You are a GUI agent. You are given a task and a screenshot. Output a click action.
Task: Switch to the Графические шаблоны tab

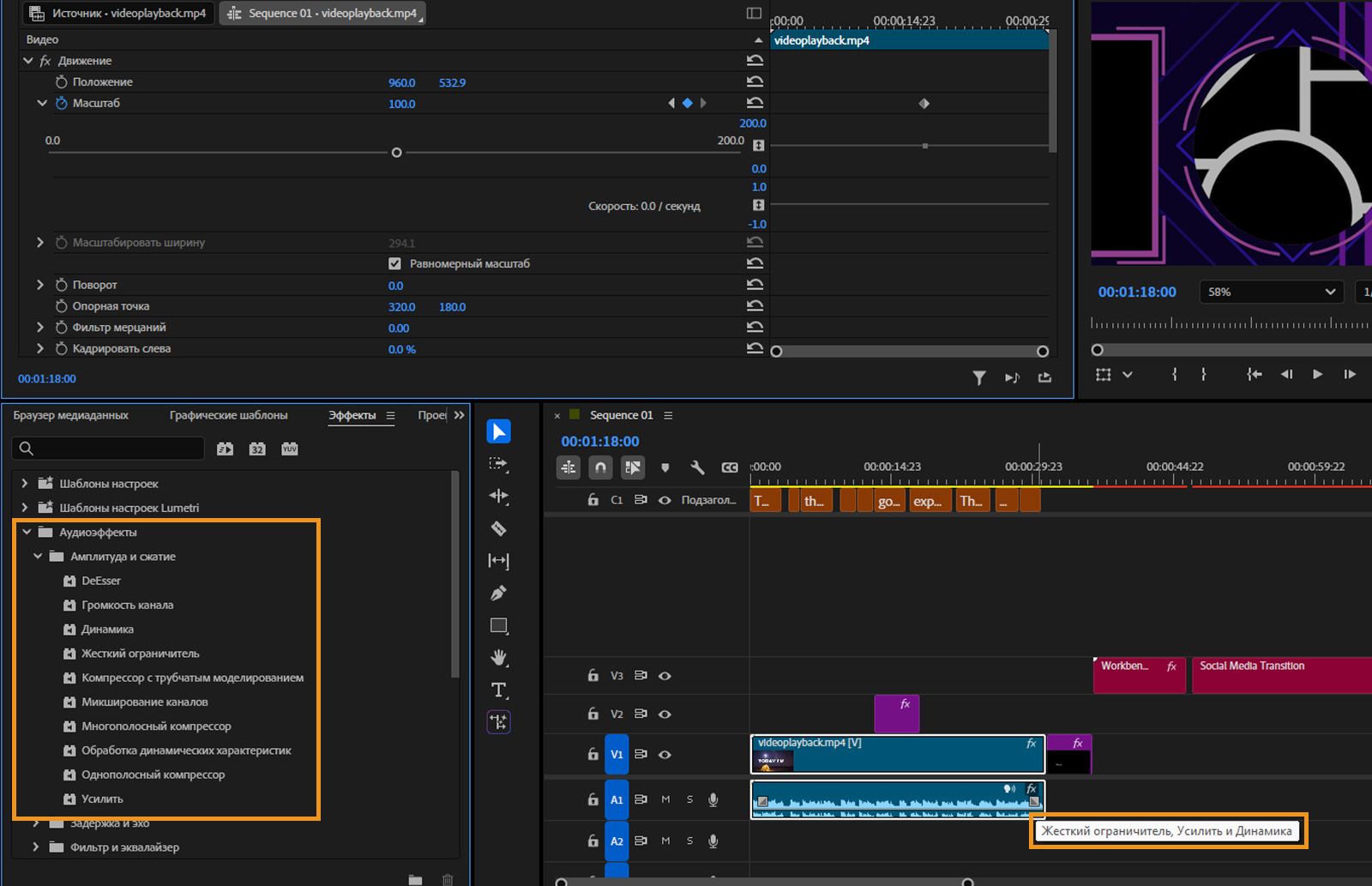click(228, 415)
